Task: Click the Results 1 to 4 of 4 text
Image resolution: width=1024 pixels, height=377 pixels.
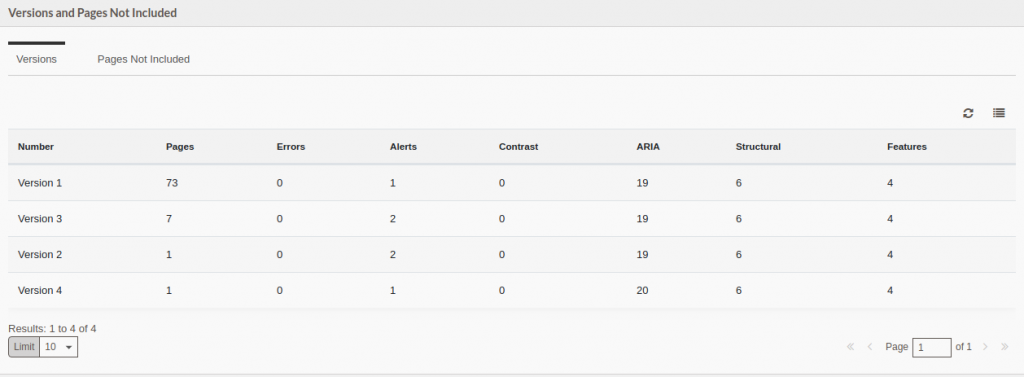Action: [x=52, y=329]
